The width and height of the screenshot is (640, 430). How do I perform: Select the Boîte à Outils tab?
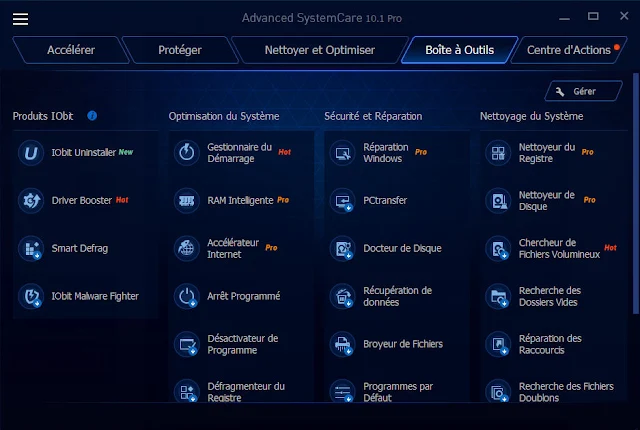(460, 50)
